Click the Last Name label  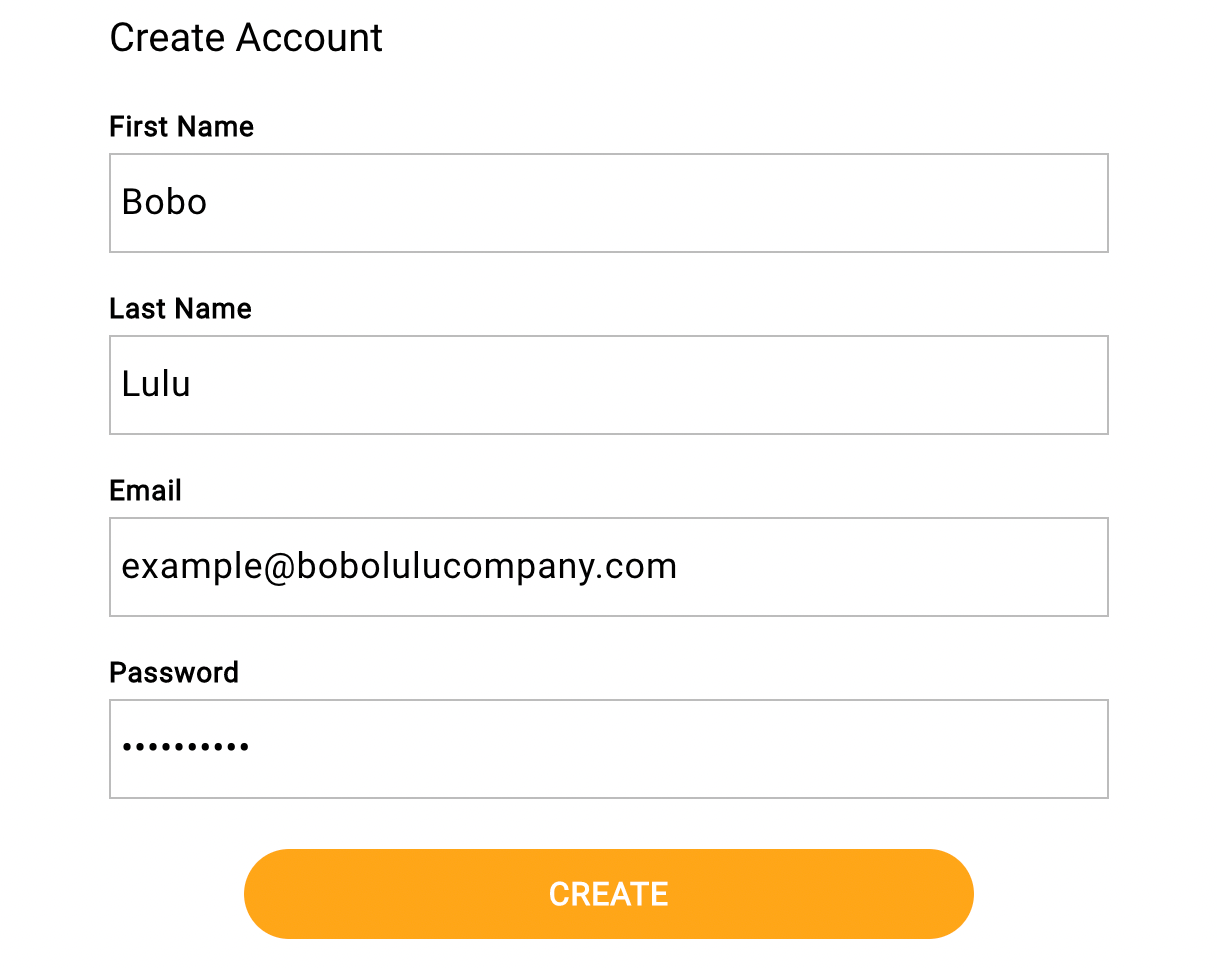[x=180, y=309]
